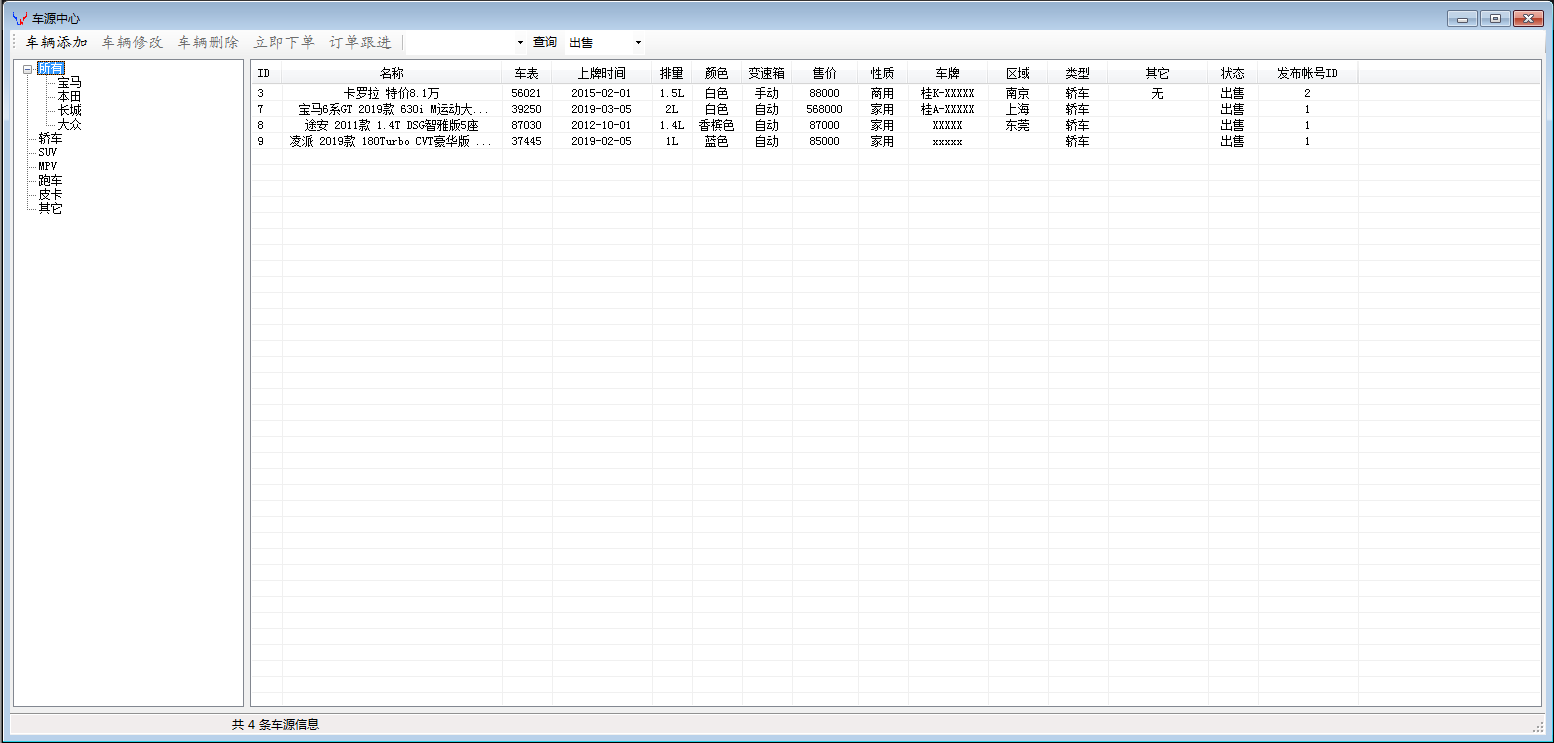Select the 跑车 category node
1554x743 pixels.
click(x=50, y=180)
